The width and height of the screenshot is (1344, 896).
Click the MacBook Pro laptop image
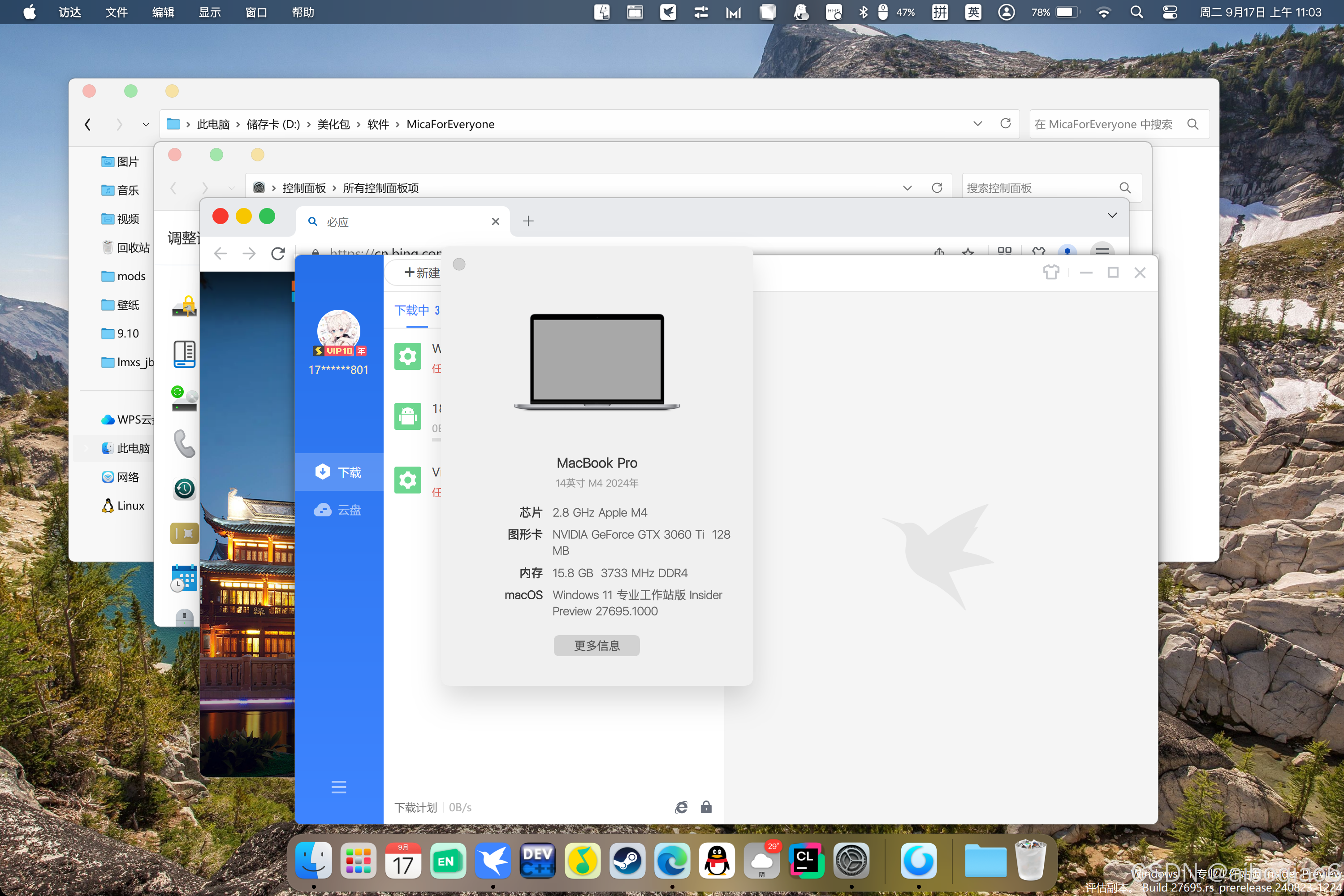(596, 362)
